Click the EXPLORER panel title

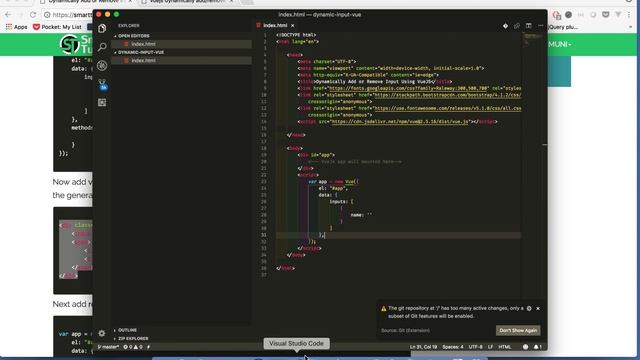(x=129, y=26)
